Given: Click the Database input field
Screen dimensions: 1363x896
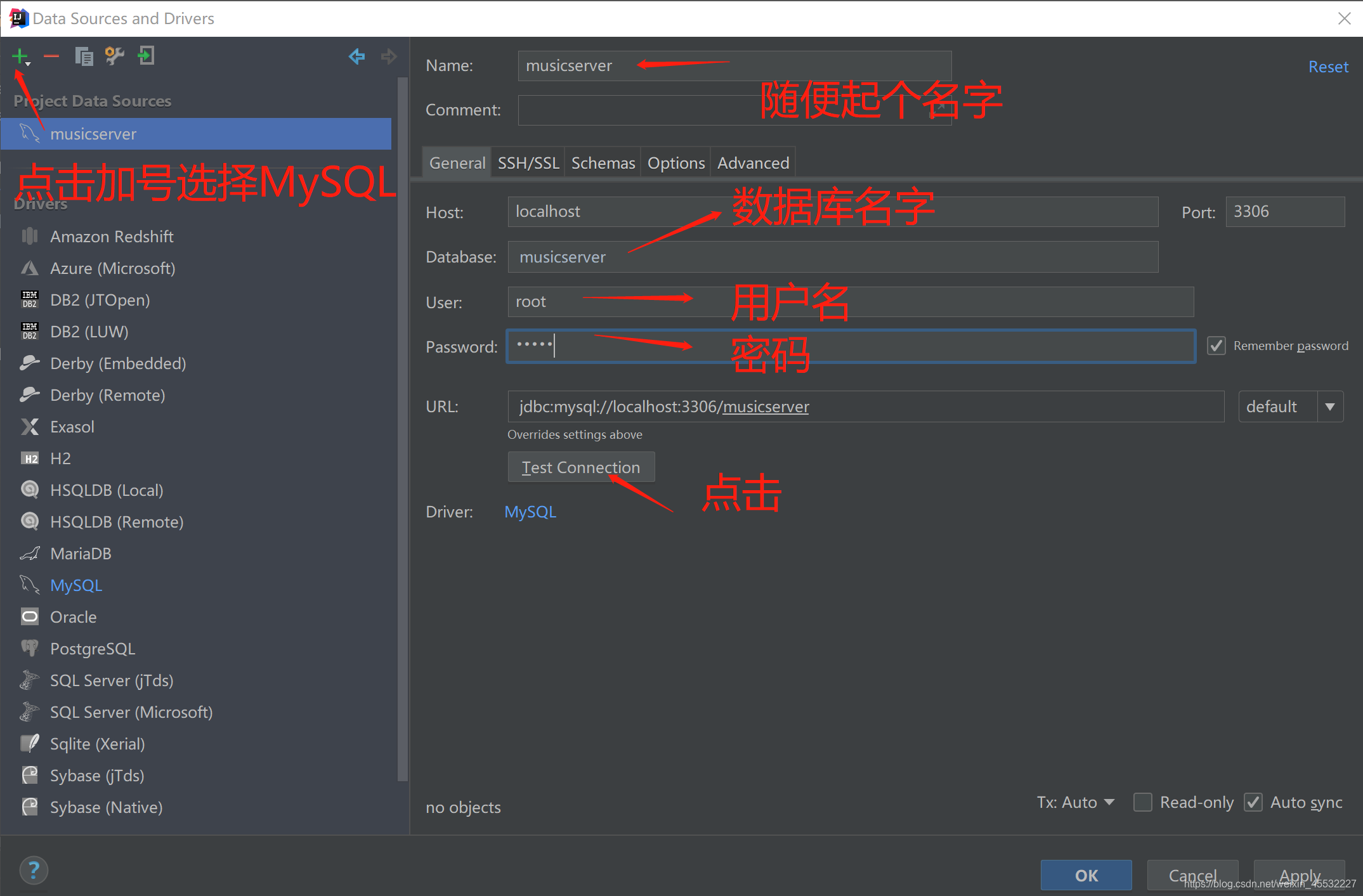Looking at the screenshot, I should click(833, 257).
